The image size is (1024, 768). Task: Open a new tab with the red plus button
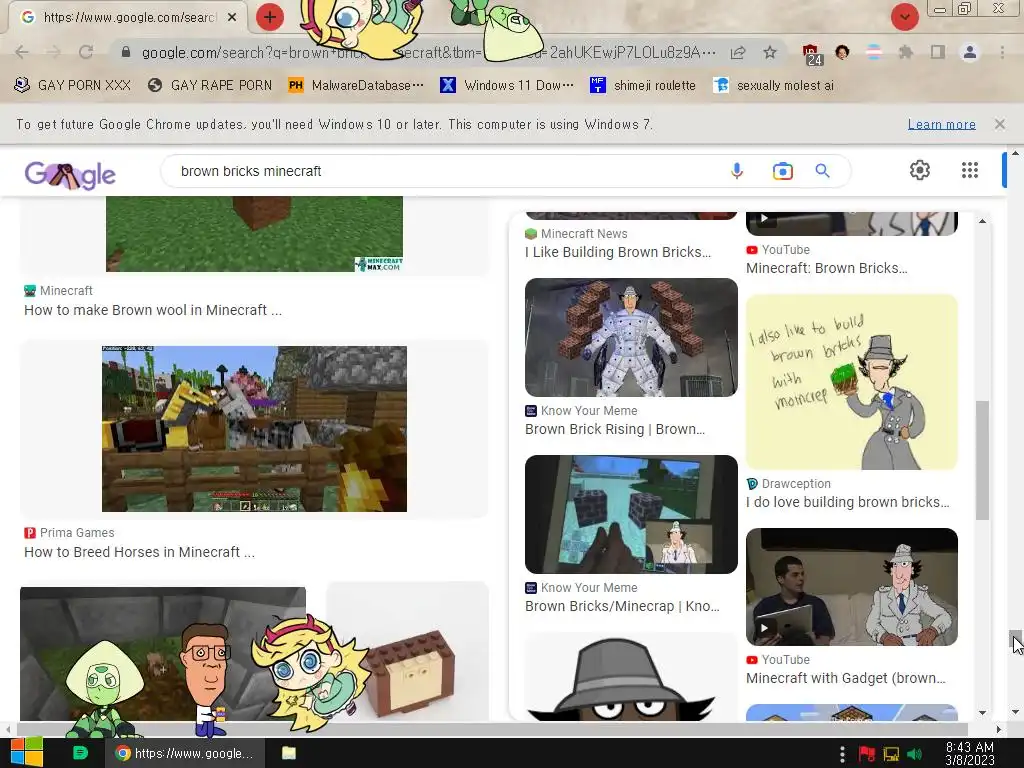coord(270,17)
